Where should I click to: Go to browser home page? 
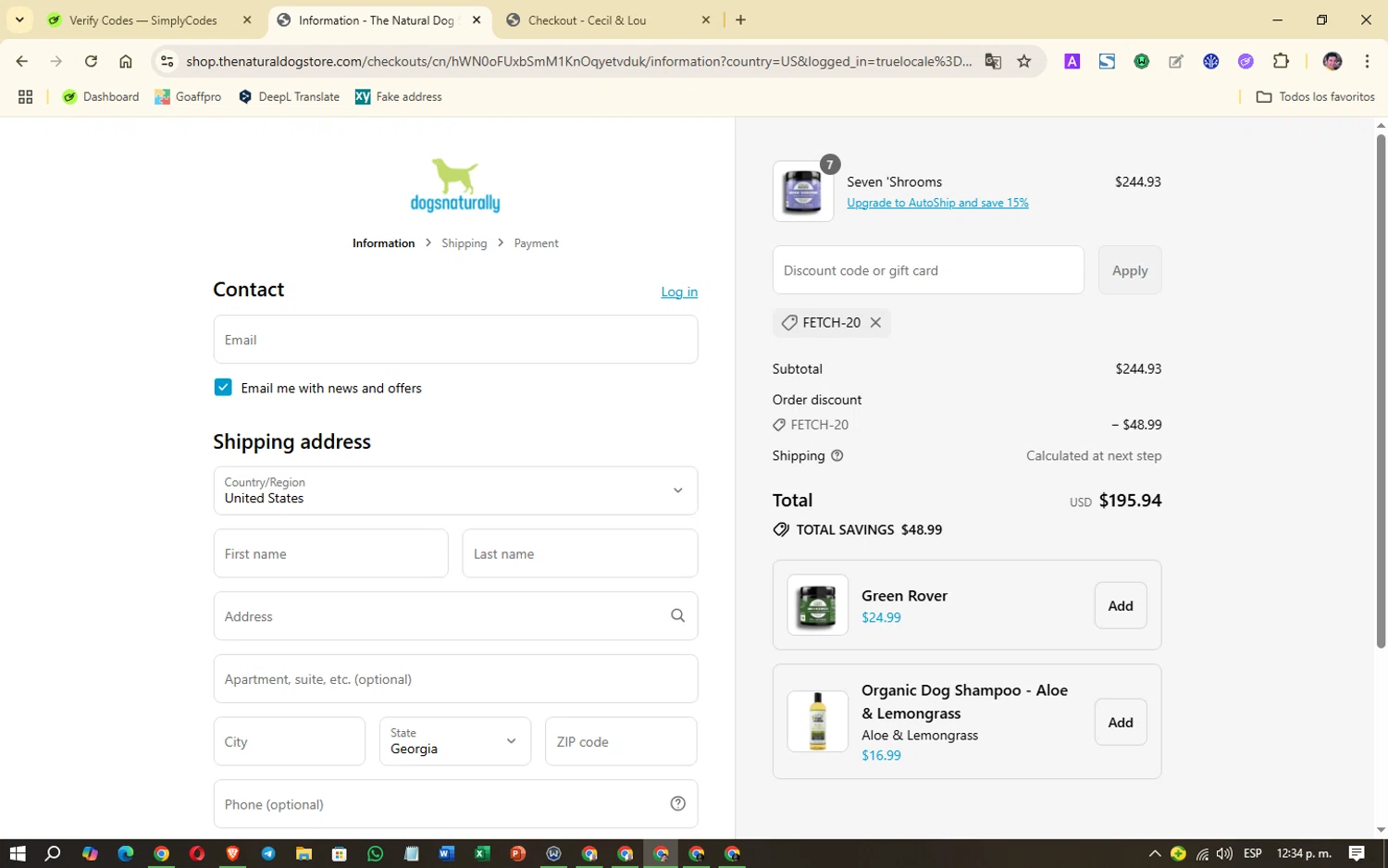[126, 61]
